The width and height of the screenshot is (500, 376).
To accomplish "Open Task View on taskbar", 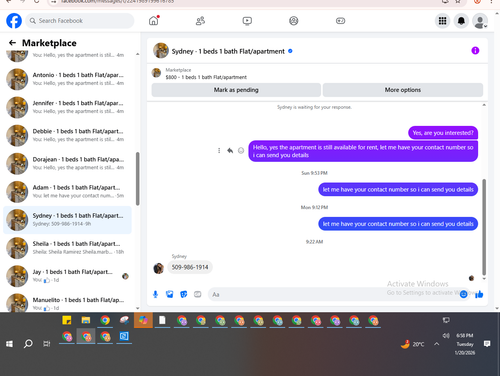I will 47,344.
